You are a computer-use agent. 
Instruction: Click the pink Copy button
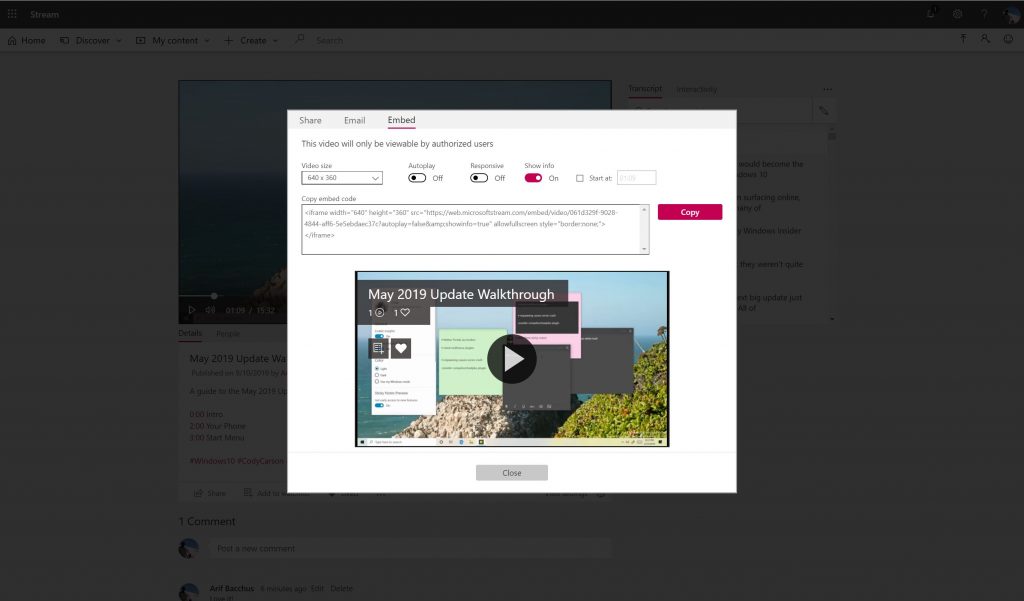tap(689, 211)
